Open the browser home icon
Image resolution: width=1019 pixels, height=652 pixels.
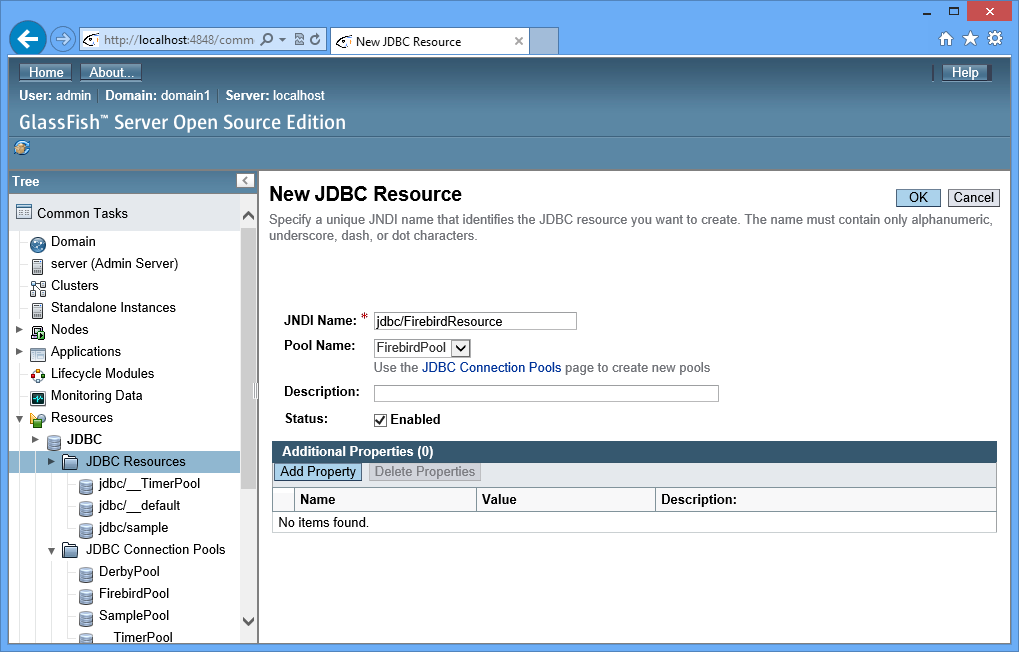coord(946,39)
